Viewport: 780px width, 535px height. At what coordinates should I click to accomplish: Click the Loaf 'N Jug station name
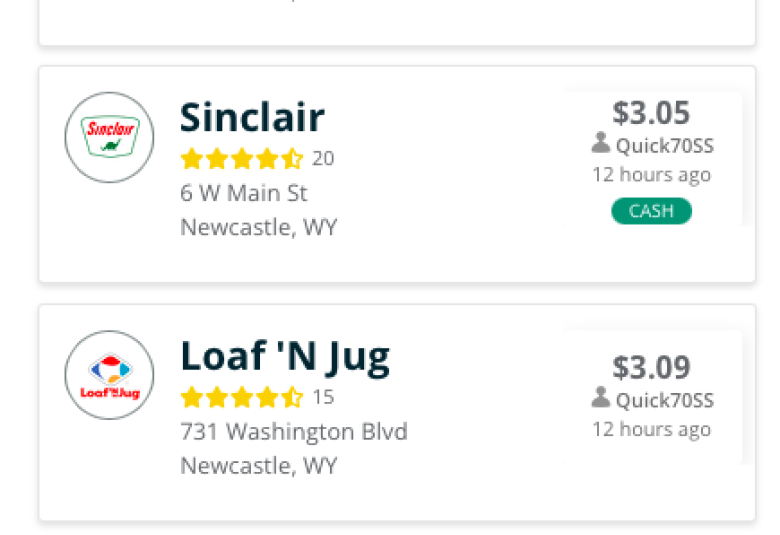[x=285, y=358]
